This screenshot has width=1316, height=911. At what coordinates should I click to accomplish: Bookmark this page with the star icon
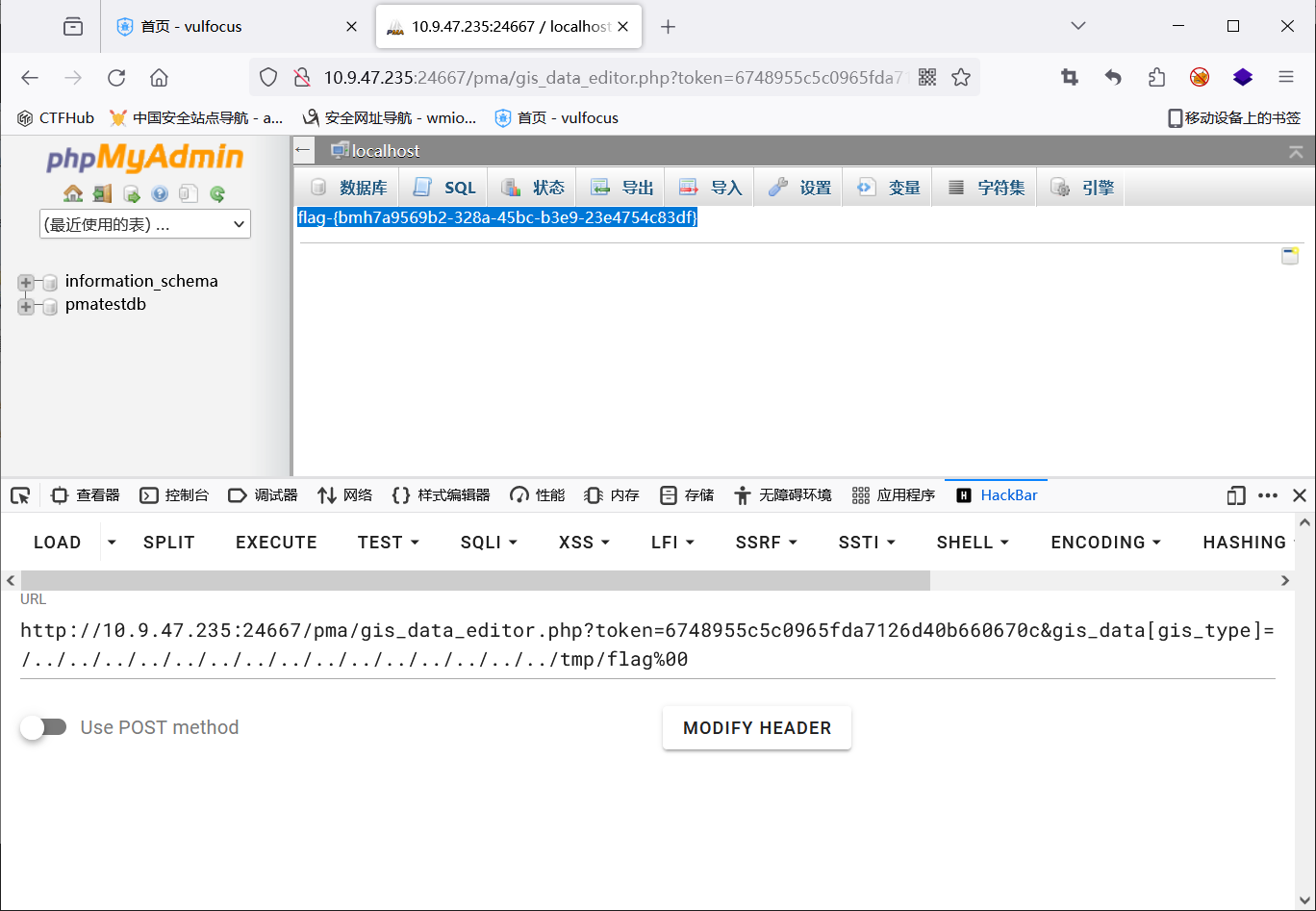pyautogui.click(x=961, y=76)
